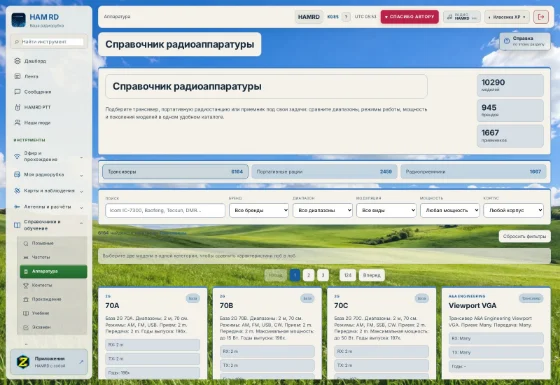The width and height of the screenshot is (560, 385).
Task: Click the question mark badge in header
Action: coord(346,17)
